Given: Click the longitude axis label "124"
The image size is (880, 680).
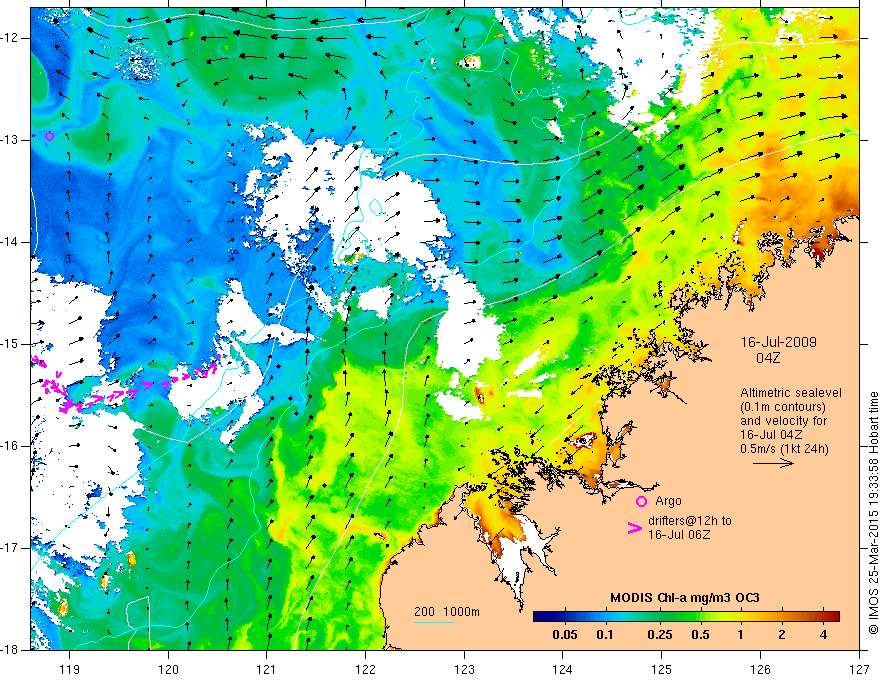Looking at the screenshot, I should click(562, 669).
